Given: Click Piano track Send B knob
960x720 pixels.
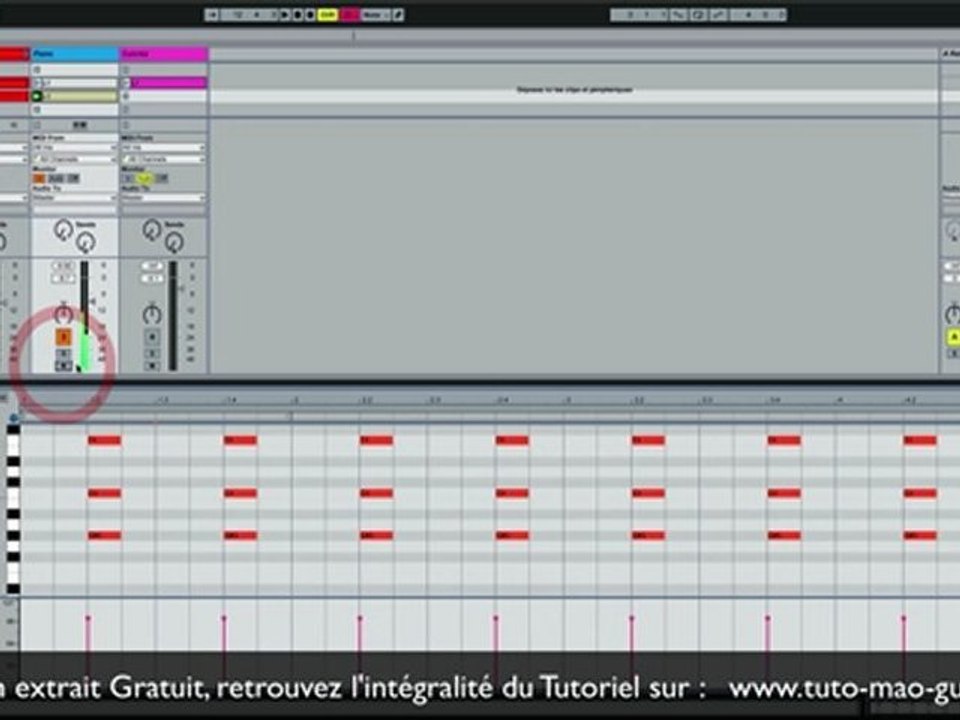Looking at the screenshot, I should (x=85, y=242).
